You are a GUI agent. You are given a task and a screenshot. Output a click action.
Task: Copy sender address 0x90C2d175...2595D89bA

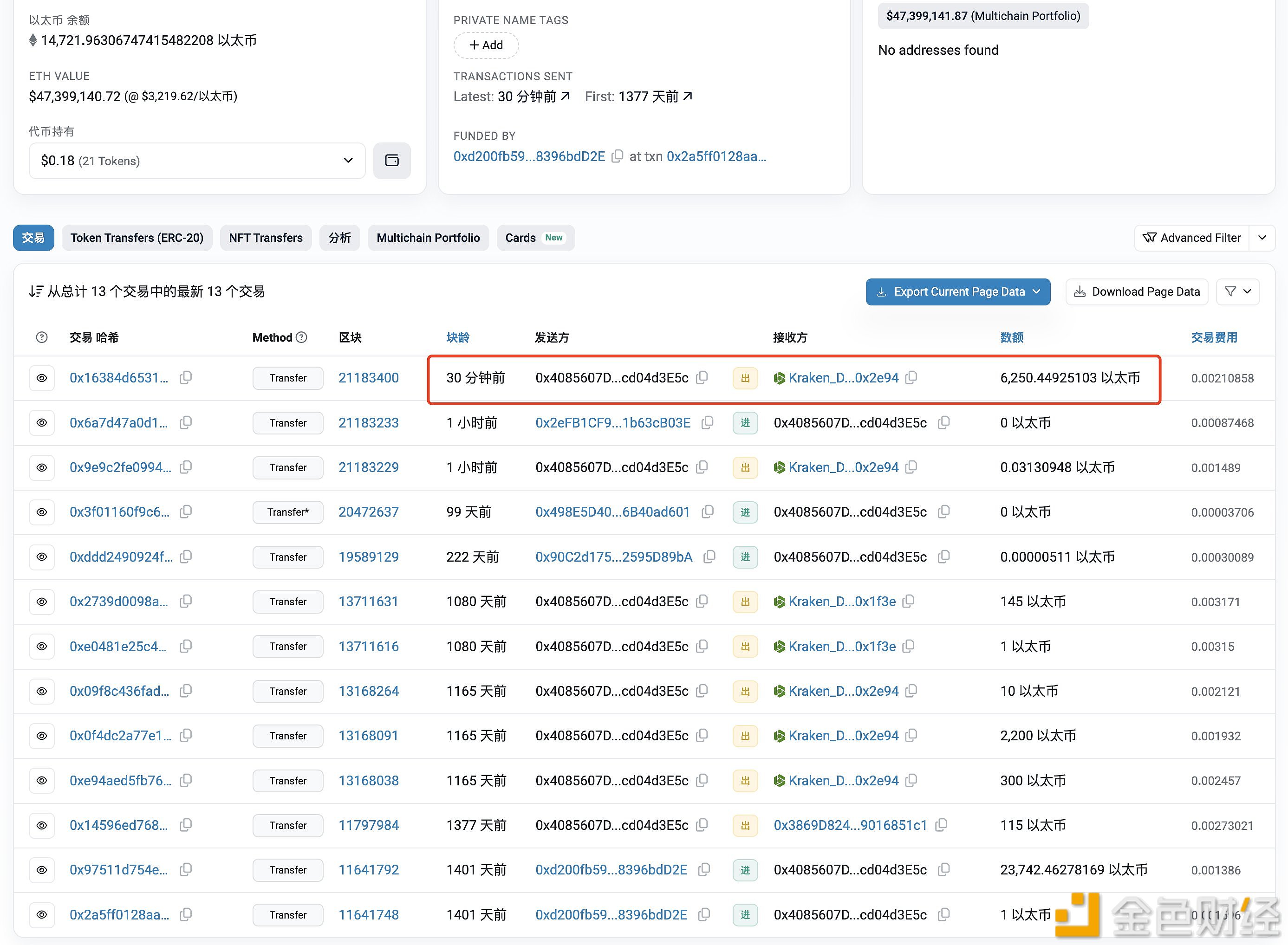pyautogui.click(x=709, y=557)
